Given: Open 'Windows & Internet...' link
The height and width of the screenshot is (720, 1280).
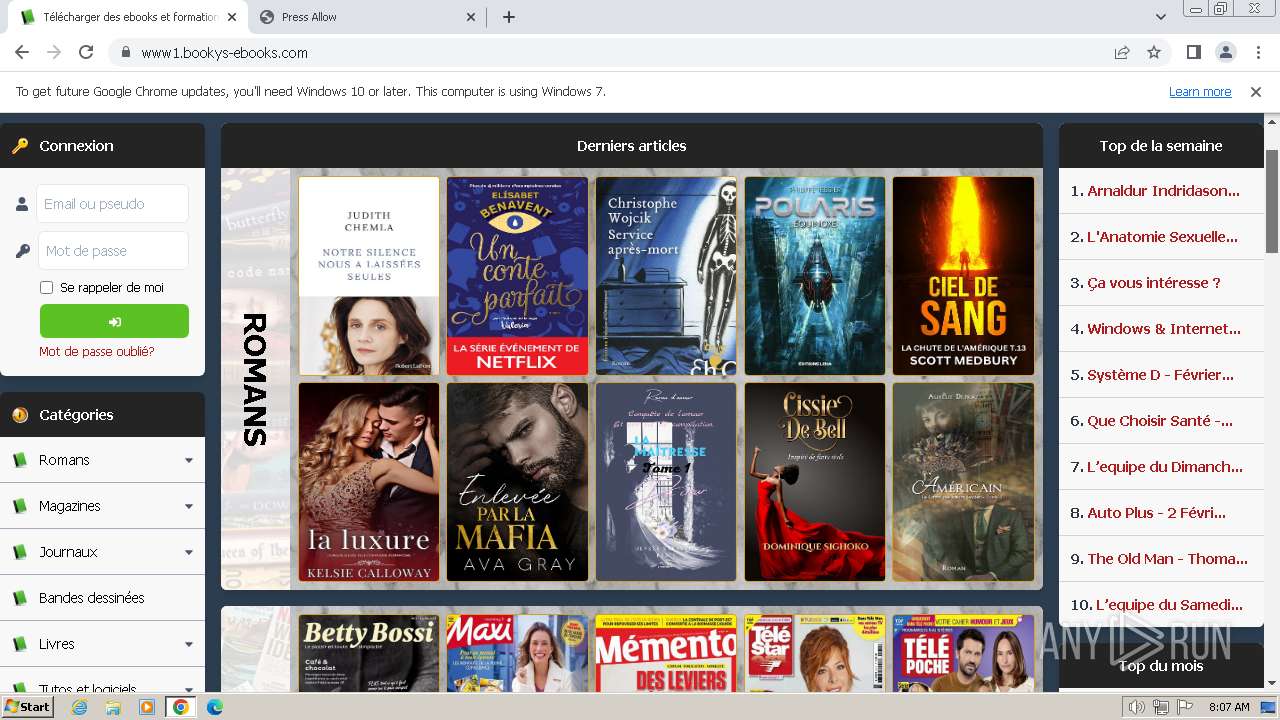Looking at the screenshot, I should [1164, 329].
